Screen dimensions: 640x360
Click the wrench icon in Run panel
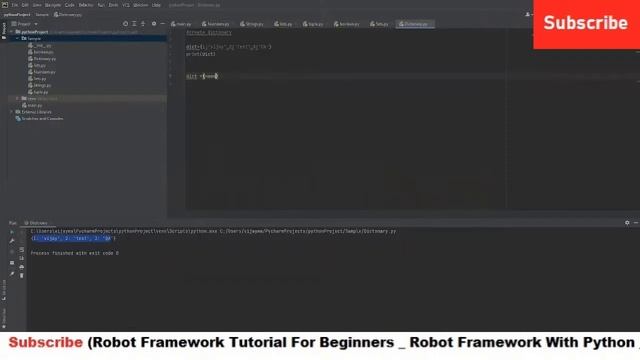click(12, 241)
